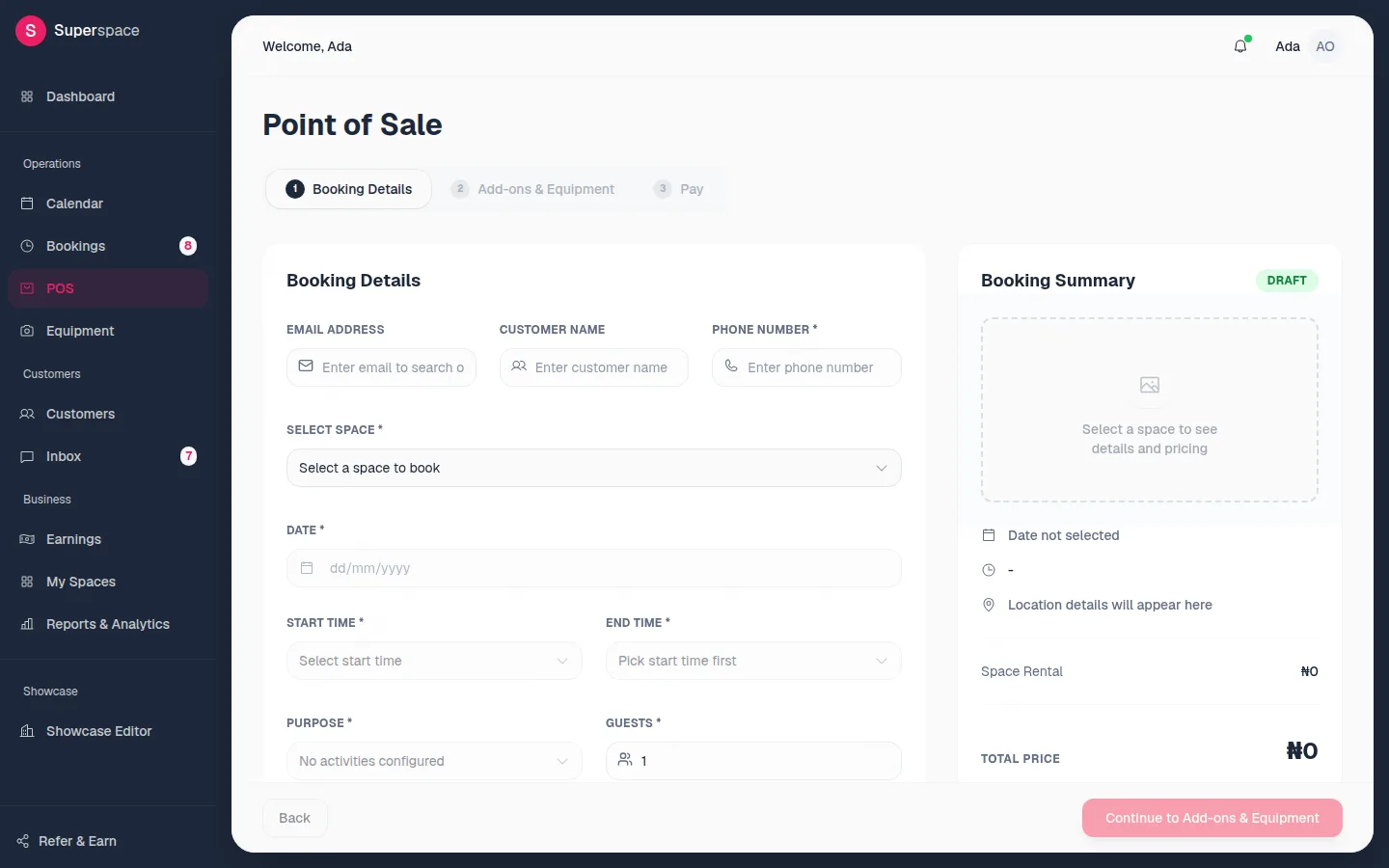Click Continue to Add-ons & Equipment
Viewport: 1389px width, 868px height.
[1212, 818]
